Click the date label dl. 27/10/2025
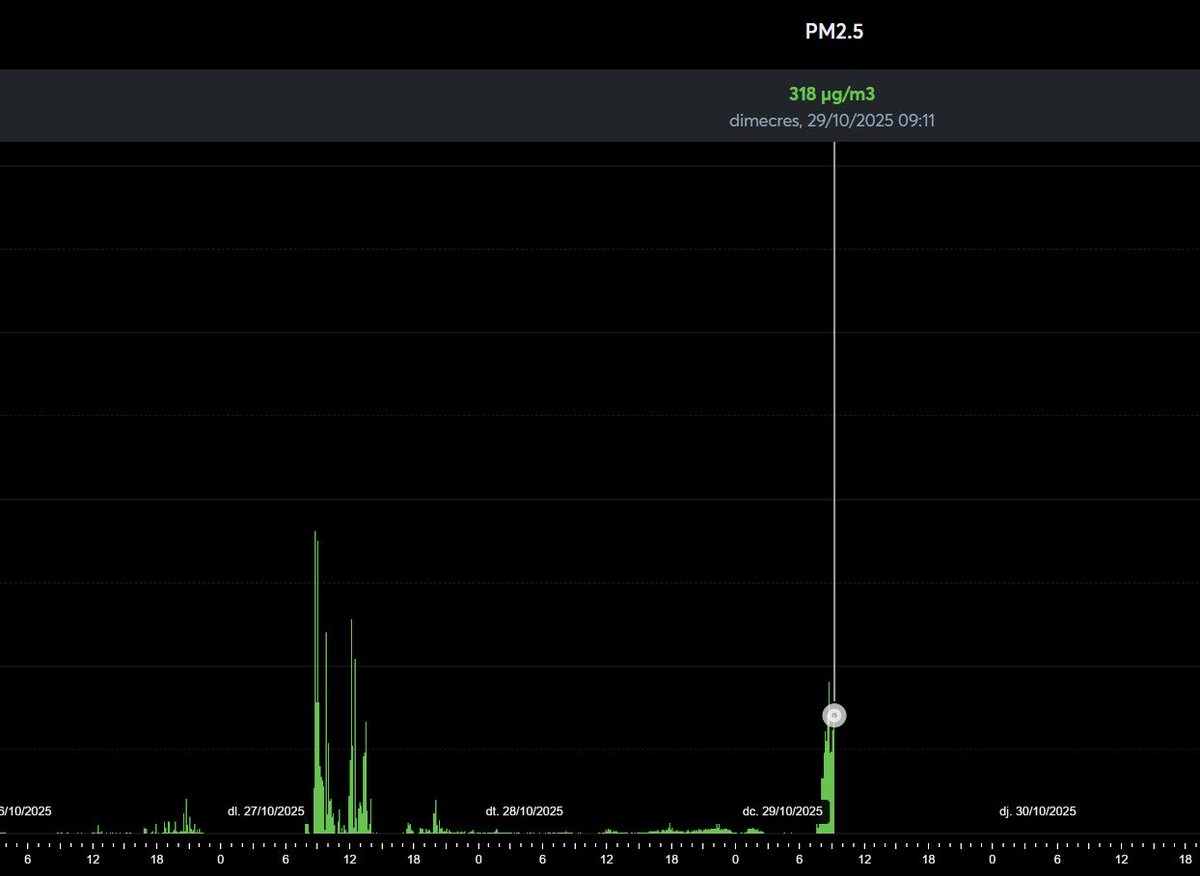The height and width of the screenshot is (876, 1200). [266, 811]
